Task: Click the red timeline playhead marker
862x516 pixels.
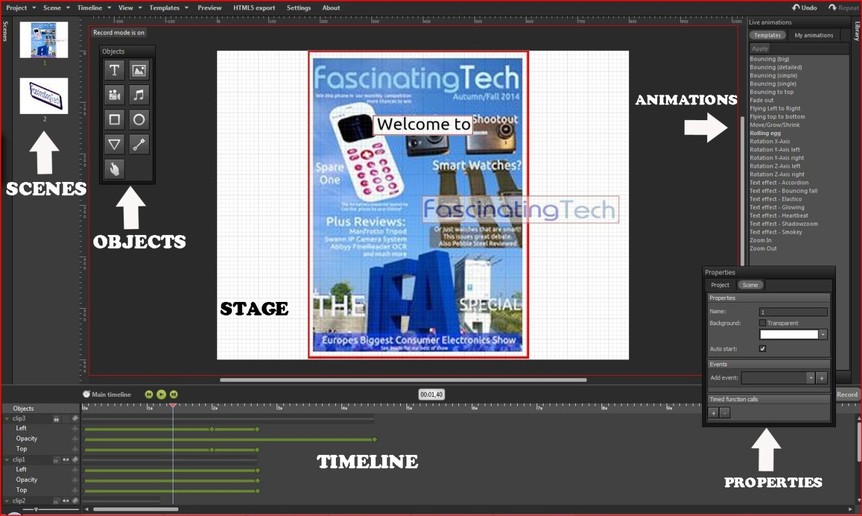Action: tap(173, 406)
